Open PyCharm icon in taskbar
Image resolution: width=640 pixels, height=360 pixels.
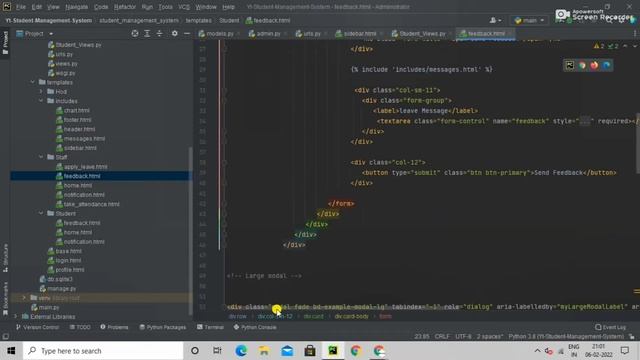click(x=333, y=351)
